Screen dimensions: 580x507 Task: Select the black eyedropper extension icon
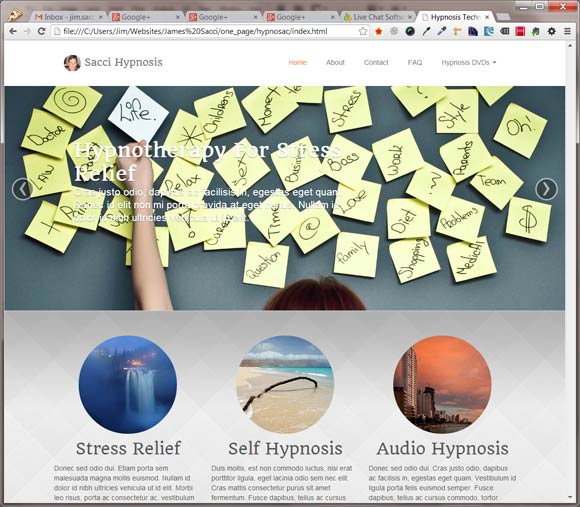pyautogui.click(x=426, y=31)
